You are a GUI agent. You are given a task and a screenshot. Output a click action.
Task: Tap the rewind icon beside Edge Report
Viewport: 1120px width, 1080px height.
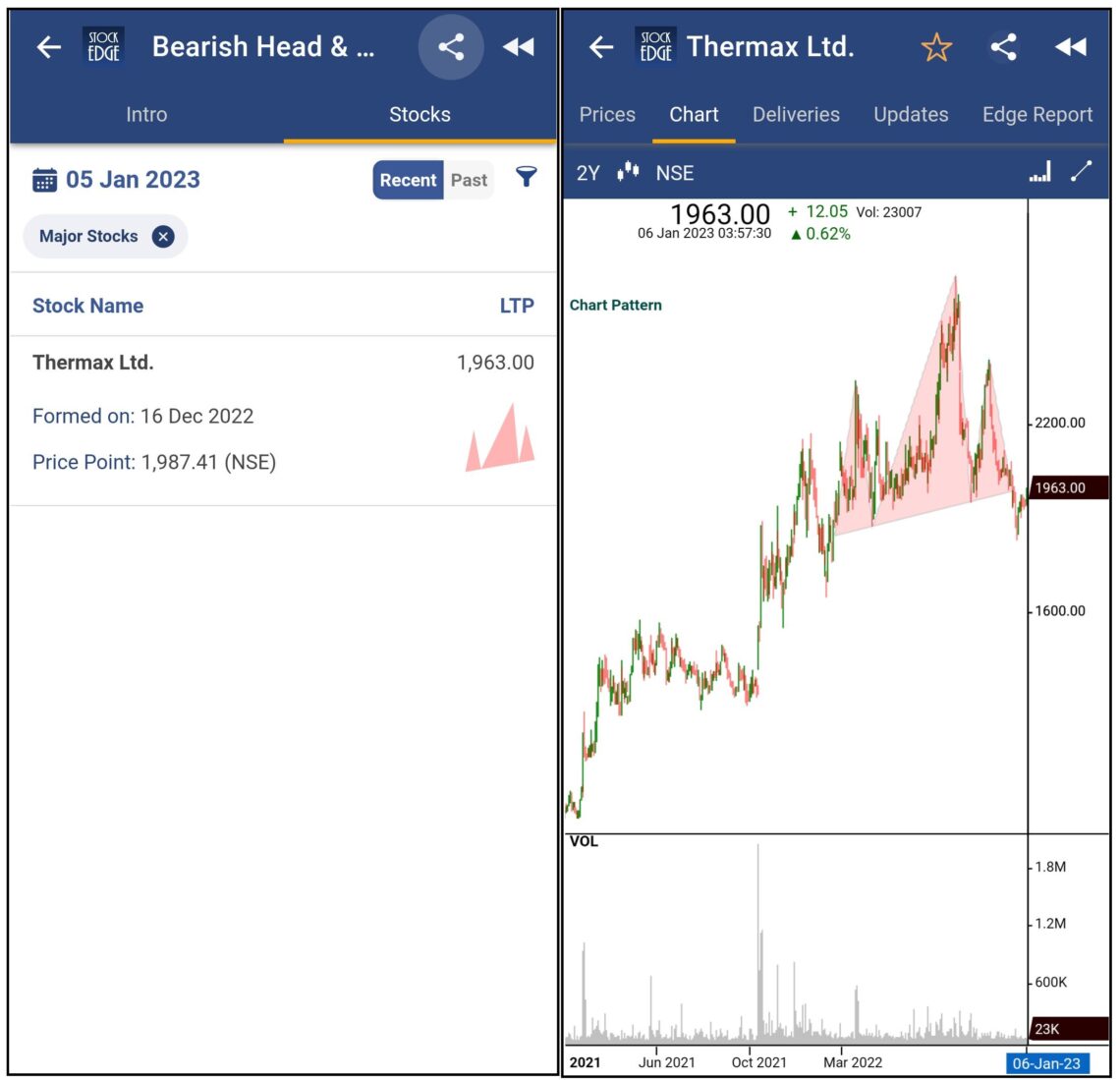[x=1072, y=46]
